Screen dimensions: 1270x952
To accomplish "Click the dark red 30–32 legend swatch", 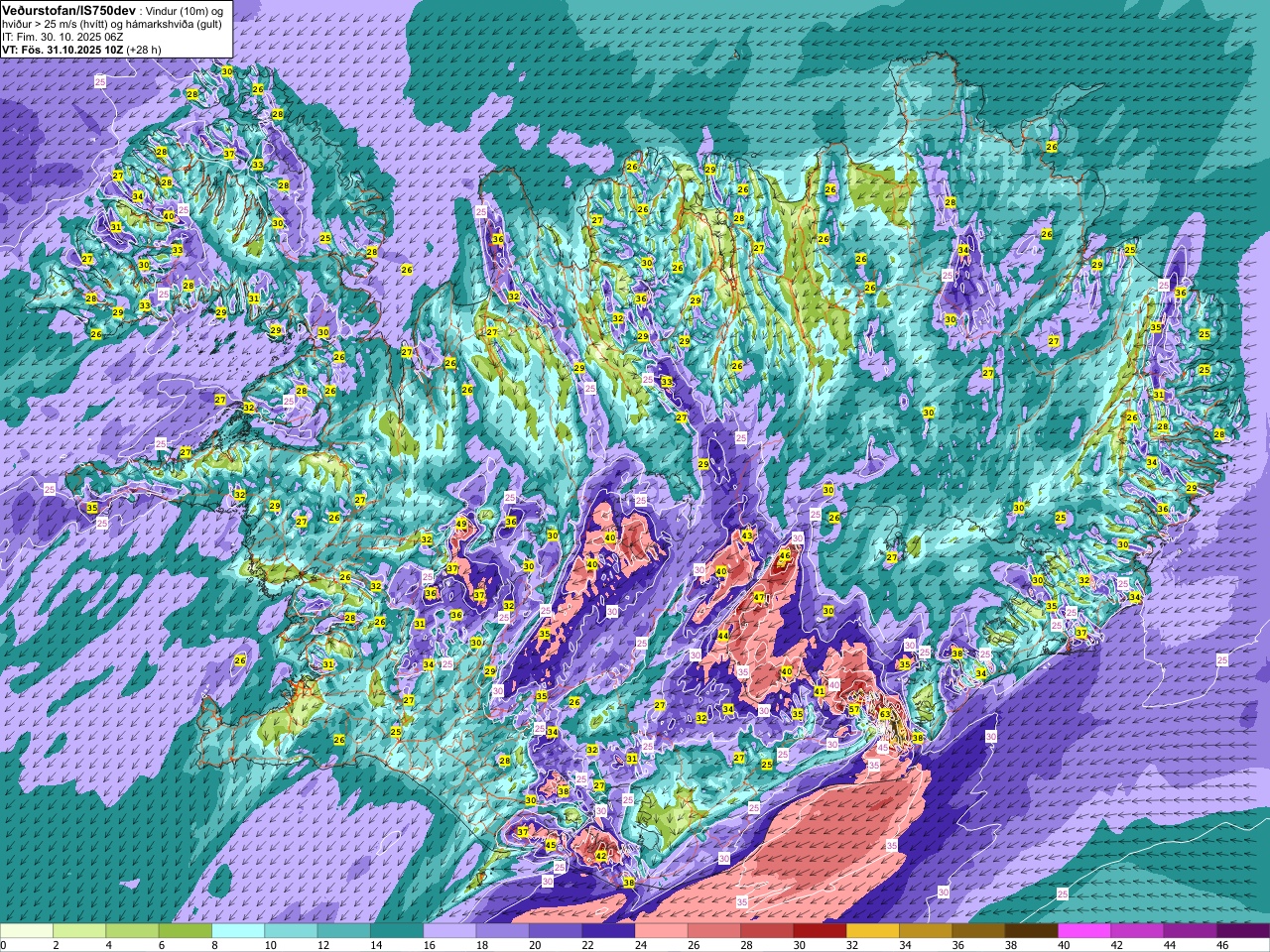I will 820,931.
